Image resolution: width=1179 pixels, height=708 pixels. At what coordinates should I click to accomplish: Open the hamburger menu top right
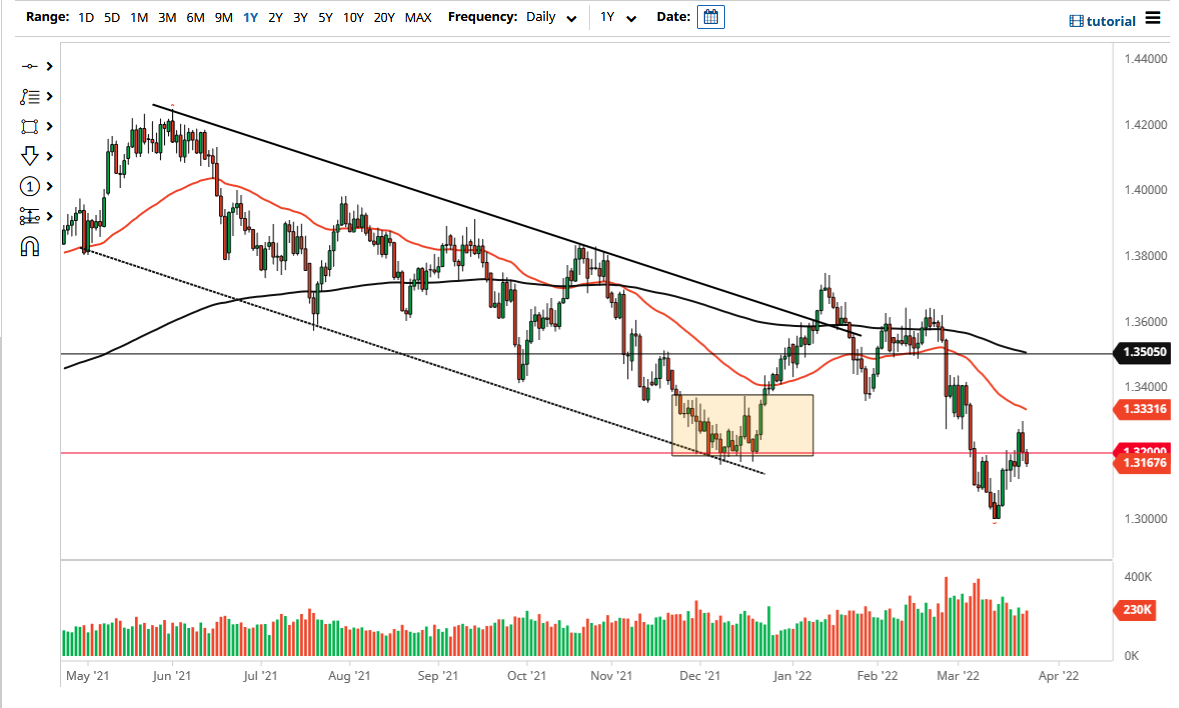coord(1152,20)
